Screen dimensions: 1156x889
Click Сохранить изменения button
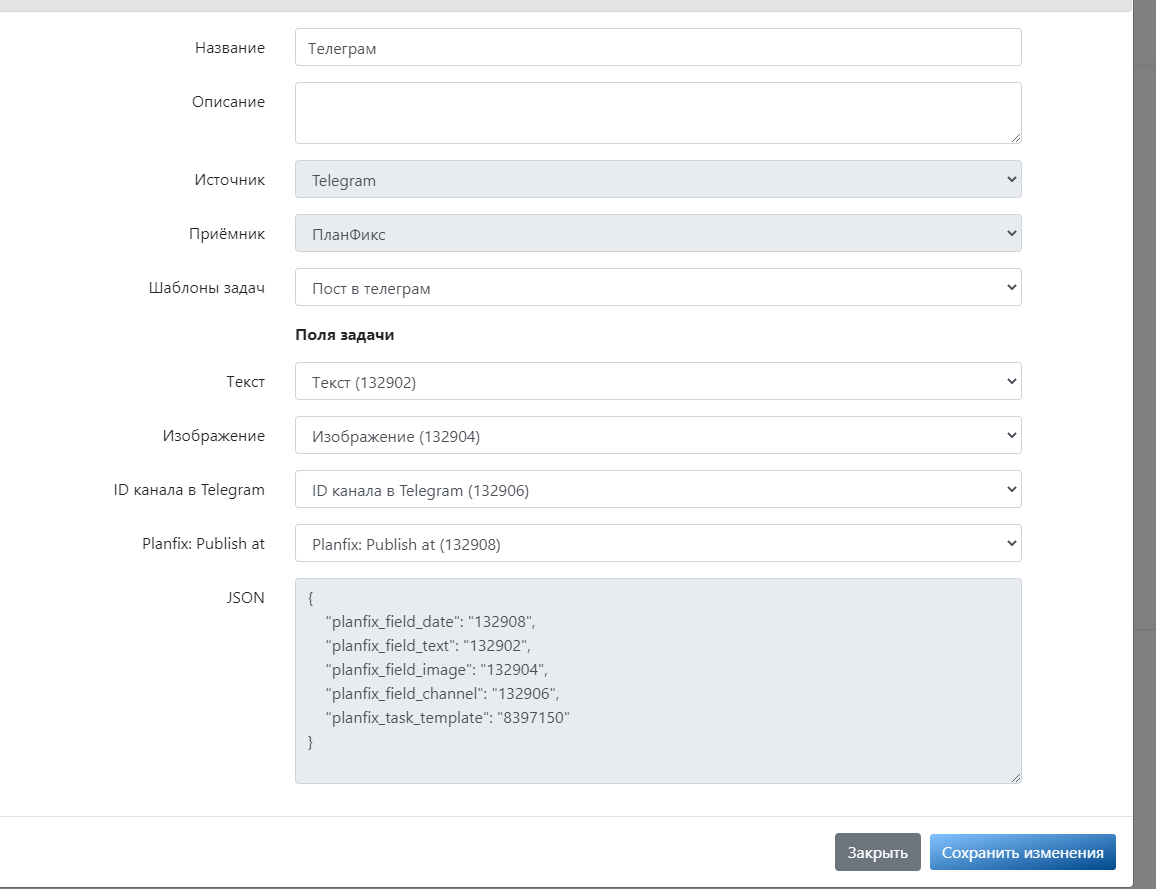(1023, 852)
